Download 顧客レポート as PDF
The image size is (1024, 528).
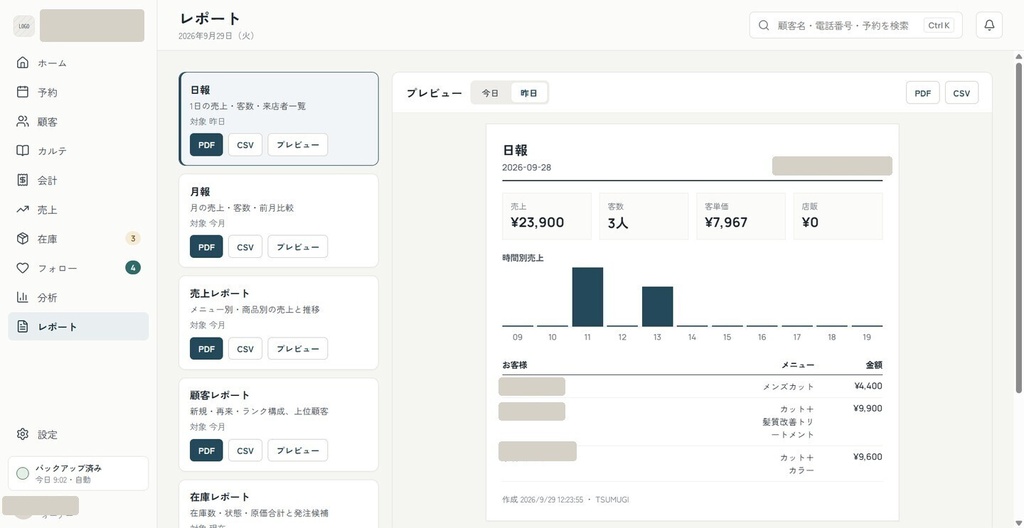[x=206, y=450]
